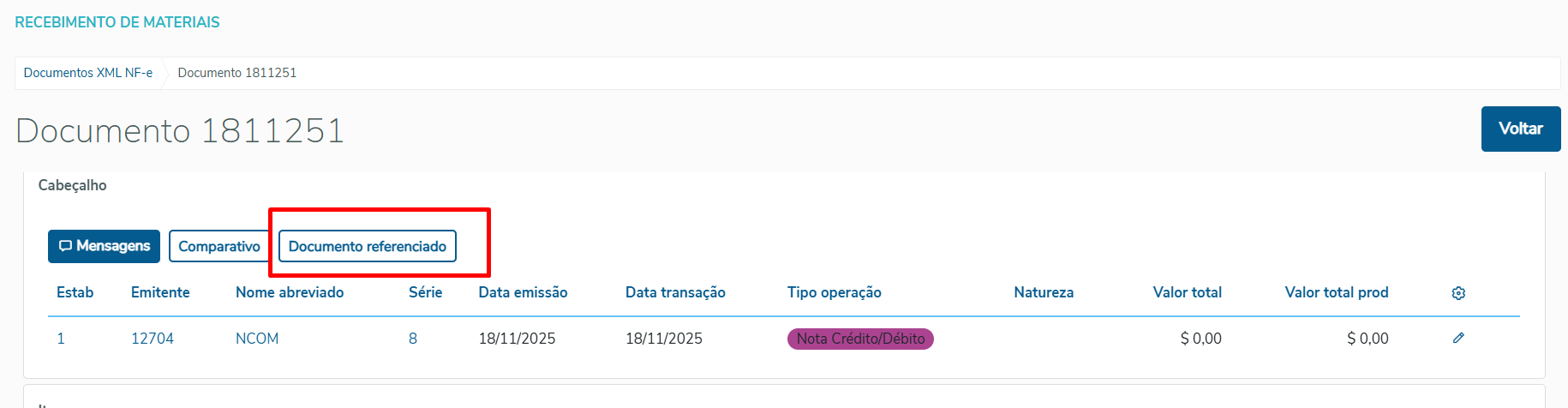Click the Natureza column header
1568x408 pixels.
[1044, 292]
